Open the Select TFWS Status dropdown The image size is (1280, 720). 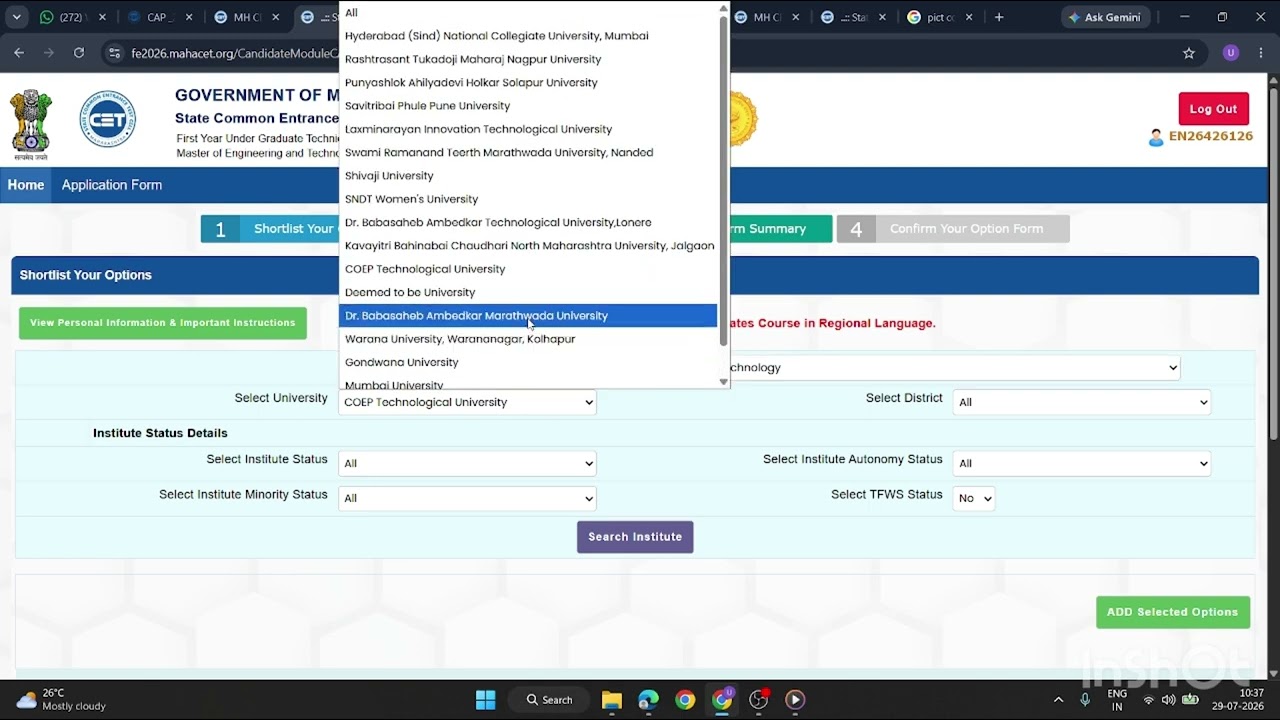pyautogui.click(x=973, y=498)
